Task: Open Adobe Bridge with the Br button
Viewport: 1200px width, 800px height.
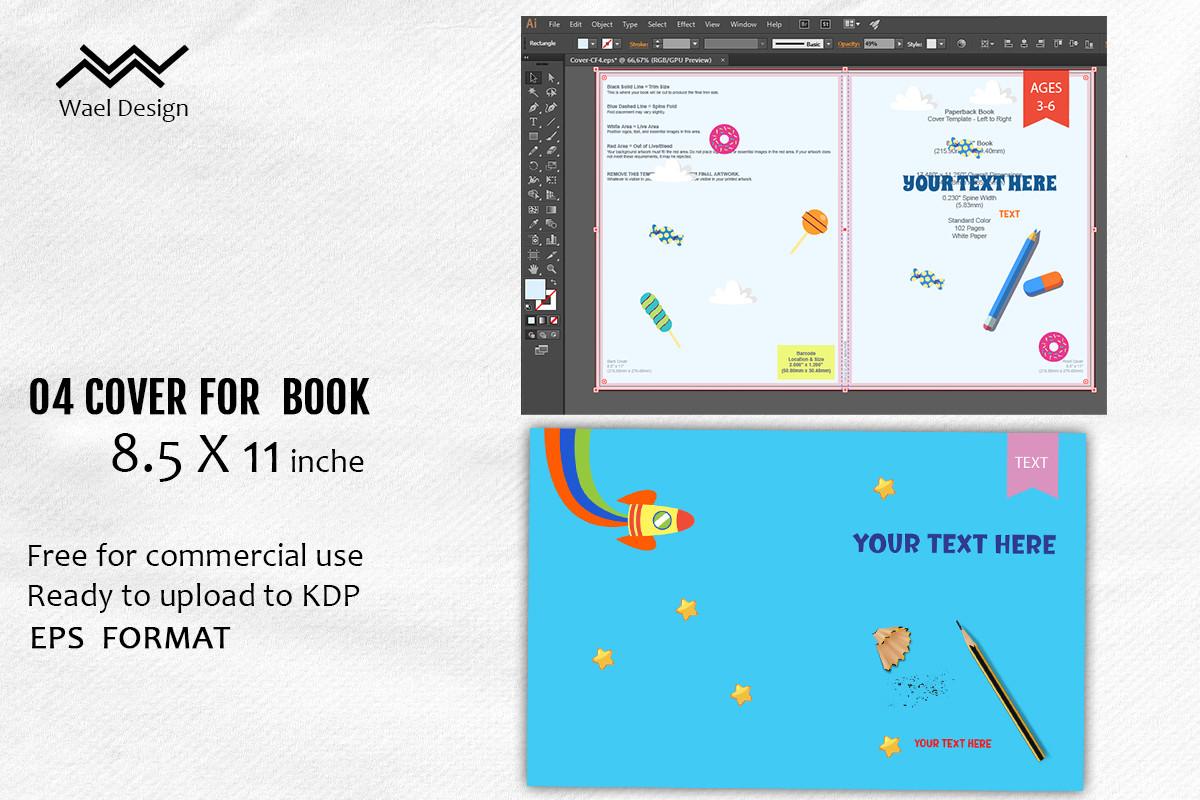Action: coord(804,24)
